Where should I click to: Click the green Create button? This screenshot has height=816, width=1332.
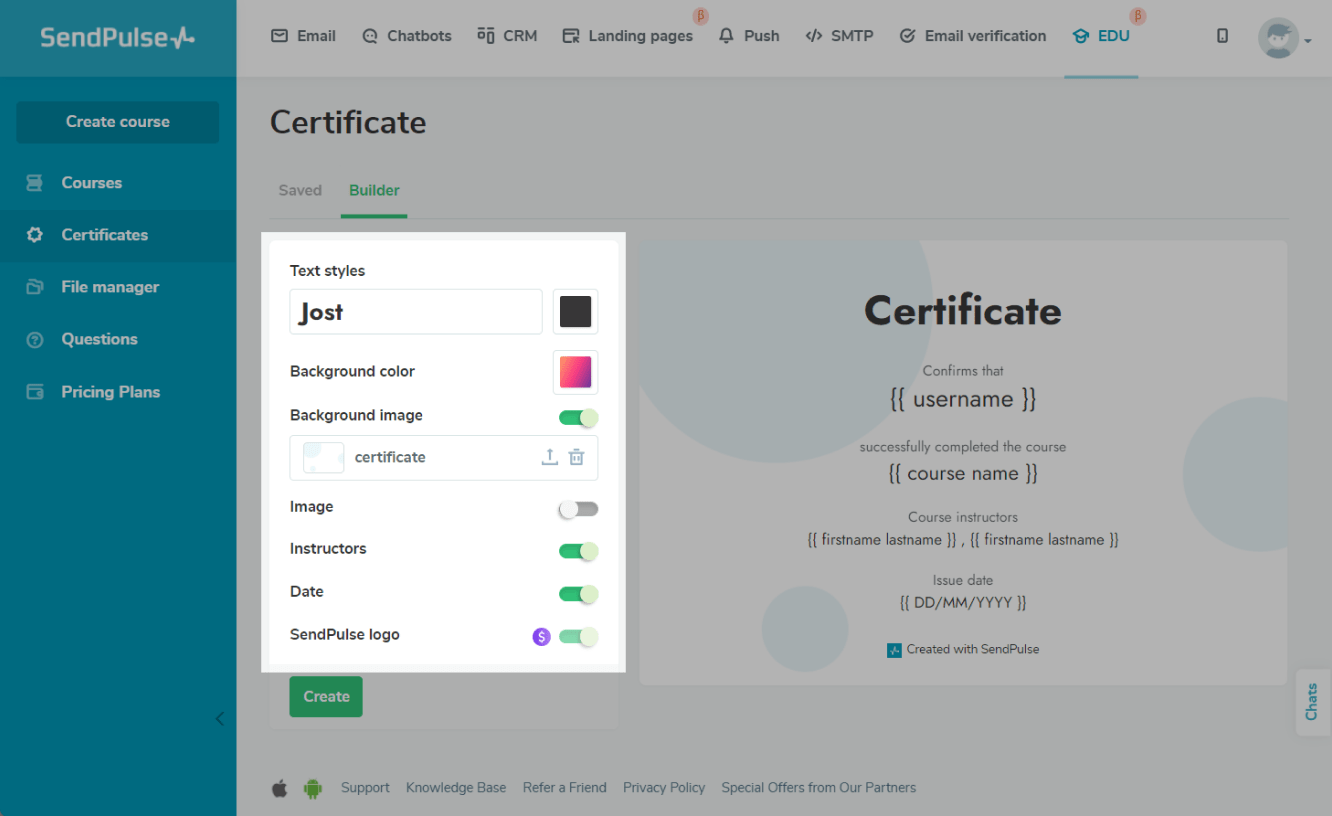coord(326,697)
